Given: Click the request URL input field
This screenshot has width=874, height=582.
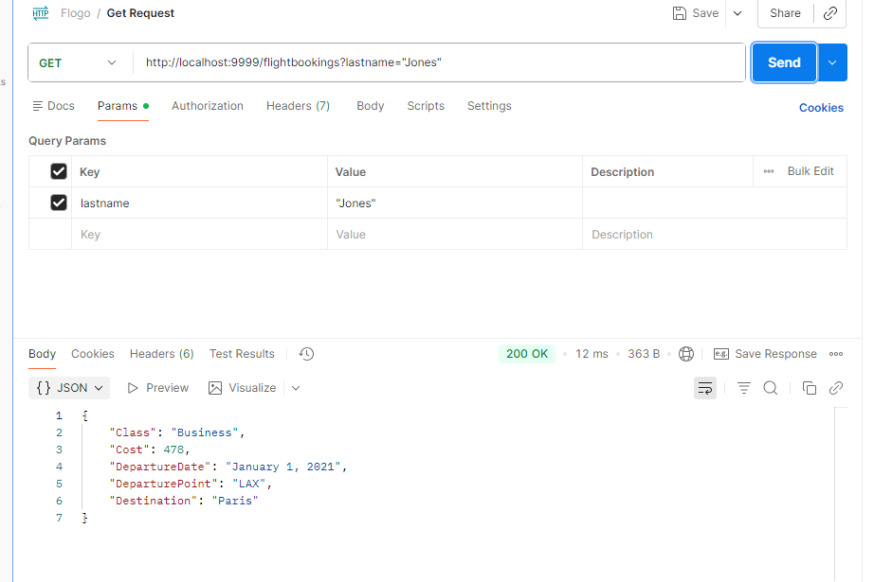Looking at the screenshot, I should click(x=440, y=63).
